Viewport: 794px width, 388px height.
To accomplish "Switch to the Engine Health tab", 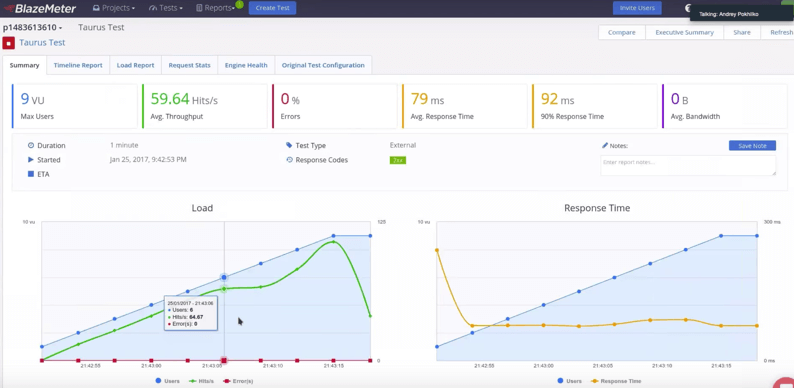I will coord(246,65).
